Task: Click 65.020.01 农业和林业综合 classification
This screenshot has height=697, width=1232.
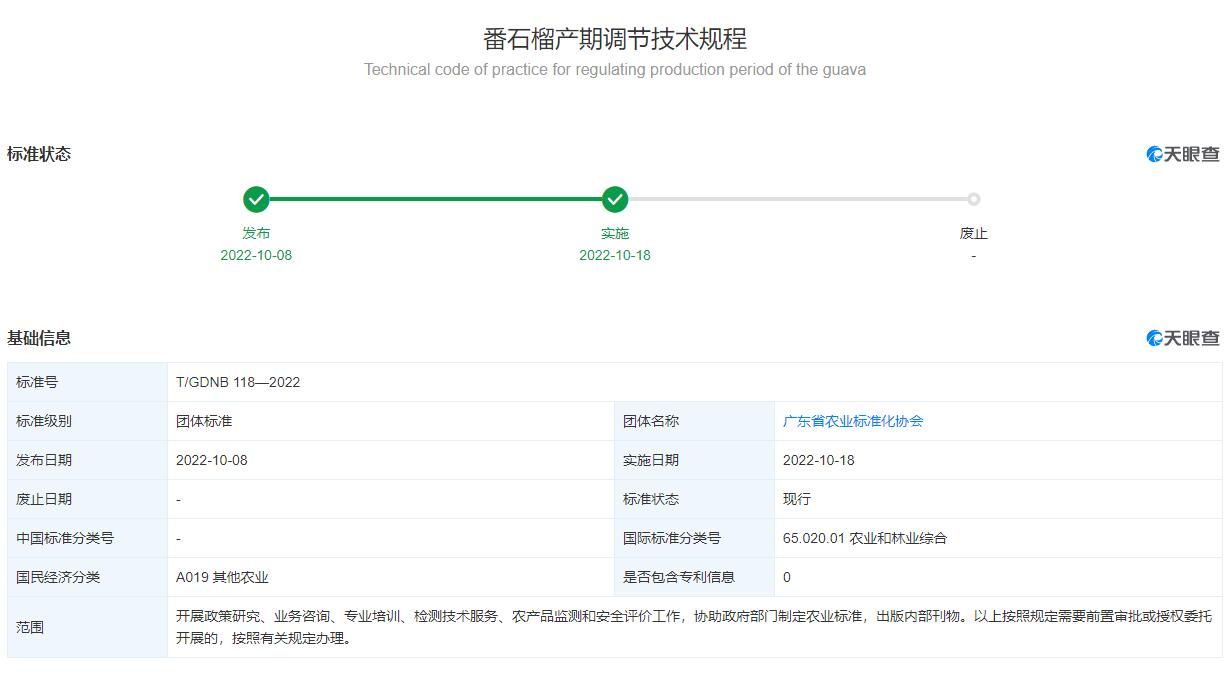Action: 865,538
